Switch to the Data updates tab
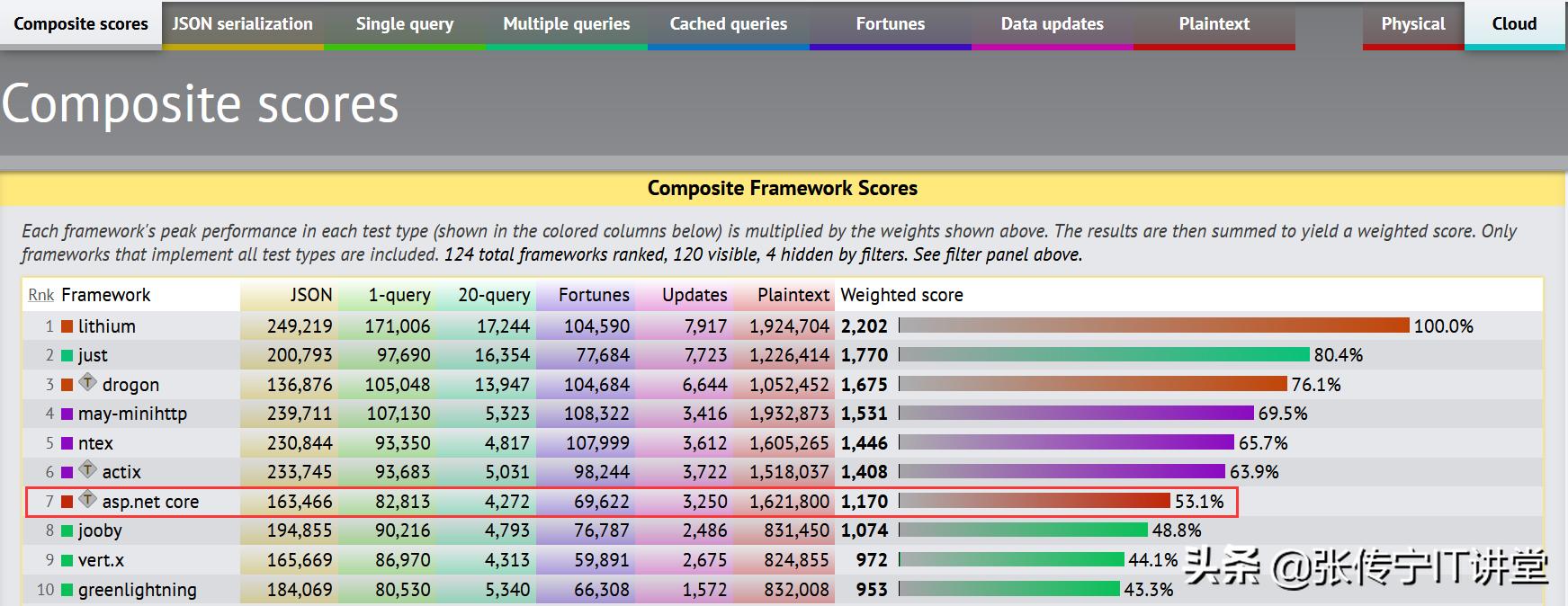Screen dimensions: 1568x606 pos(1052,24)
